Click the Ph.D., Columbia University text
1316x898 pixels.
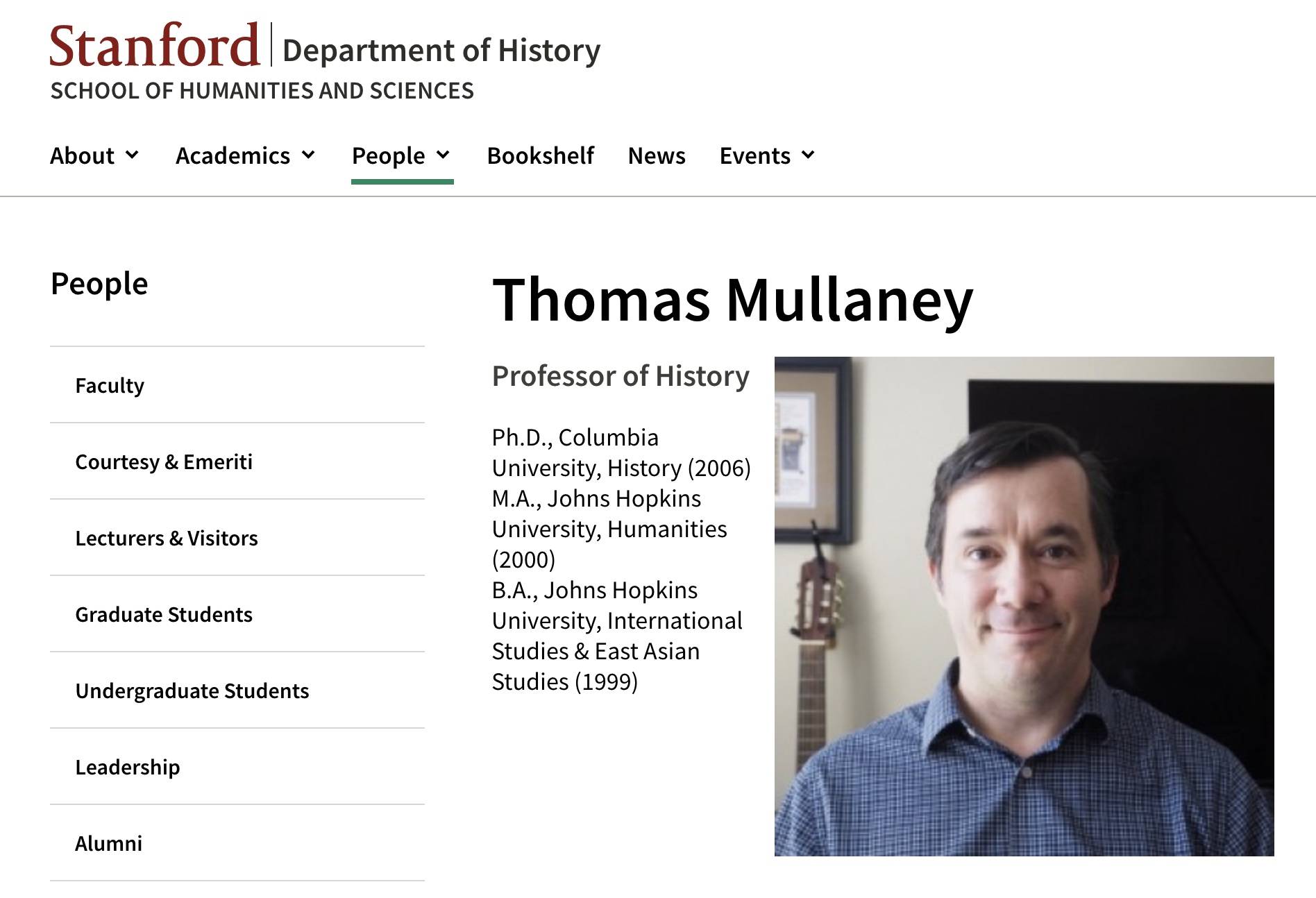click(x=621, y=452)
